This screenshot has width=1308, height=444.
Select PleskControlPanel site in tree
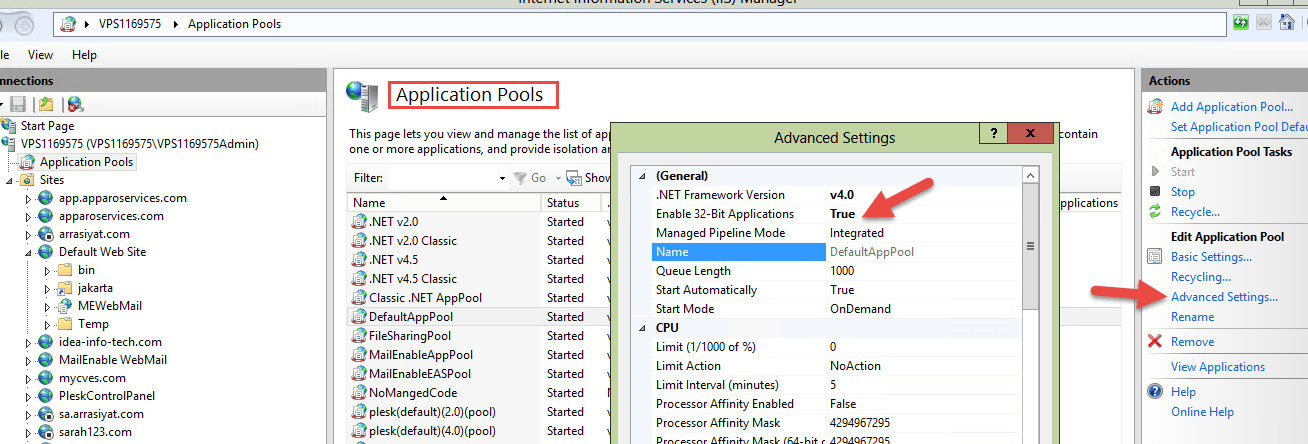[x=107, y=396]
